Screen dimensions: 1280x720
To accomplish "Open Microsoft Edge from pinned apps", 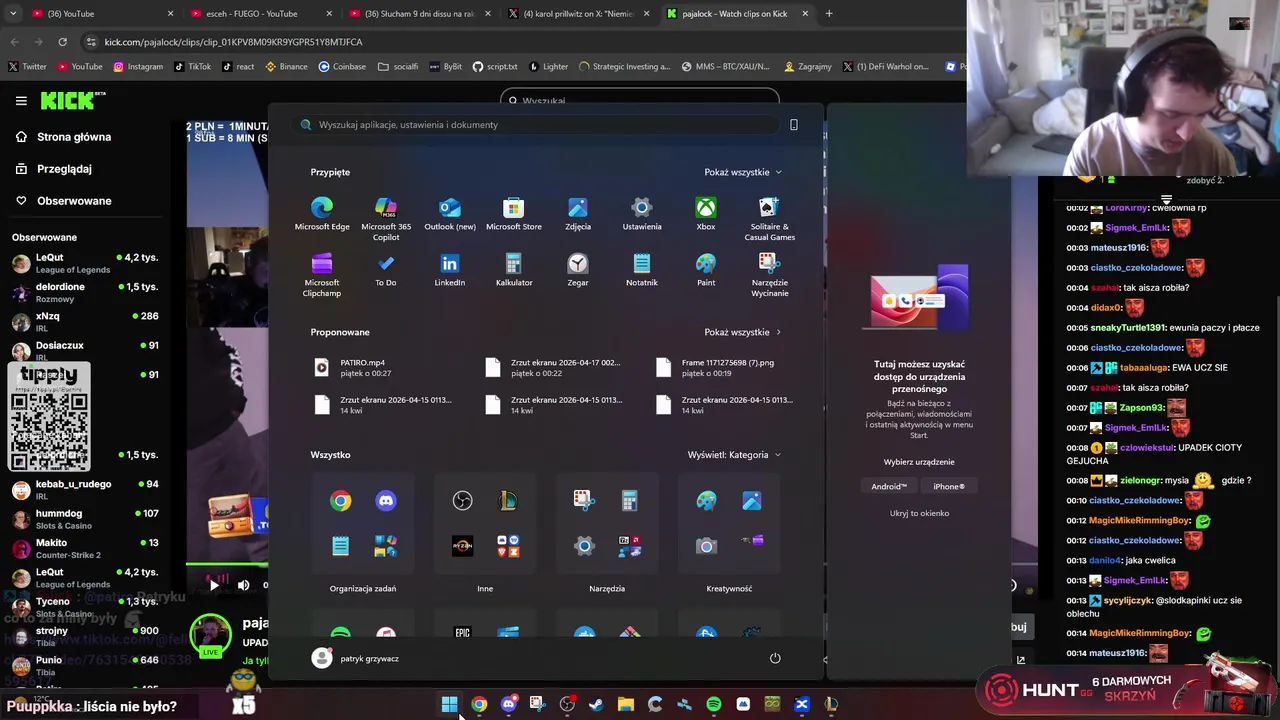I will (x=322, y=214).
